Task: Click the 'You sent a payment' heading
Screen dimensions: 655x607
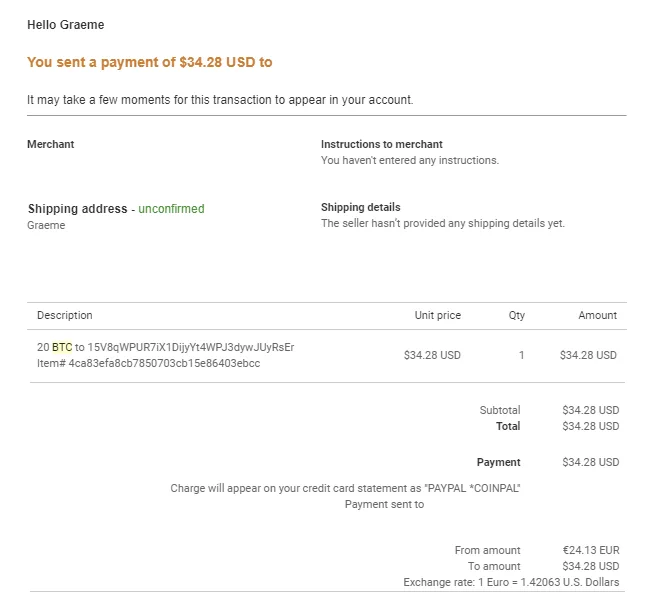Action: pyautogui.click(x=150, y=62)
